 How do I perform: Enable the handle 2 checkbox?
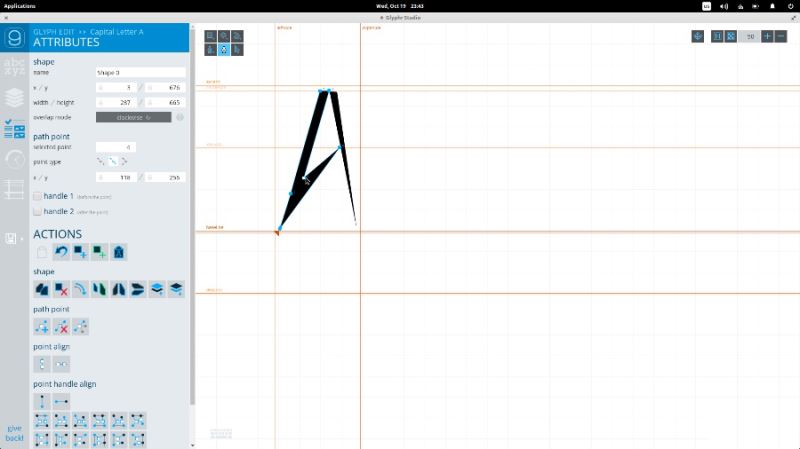pos(37,211)
